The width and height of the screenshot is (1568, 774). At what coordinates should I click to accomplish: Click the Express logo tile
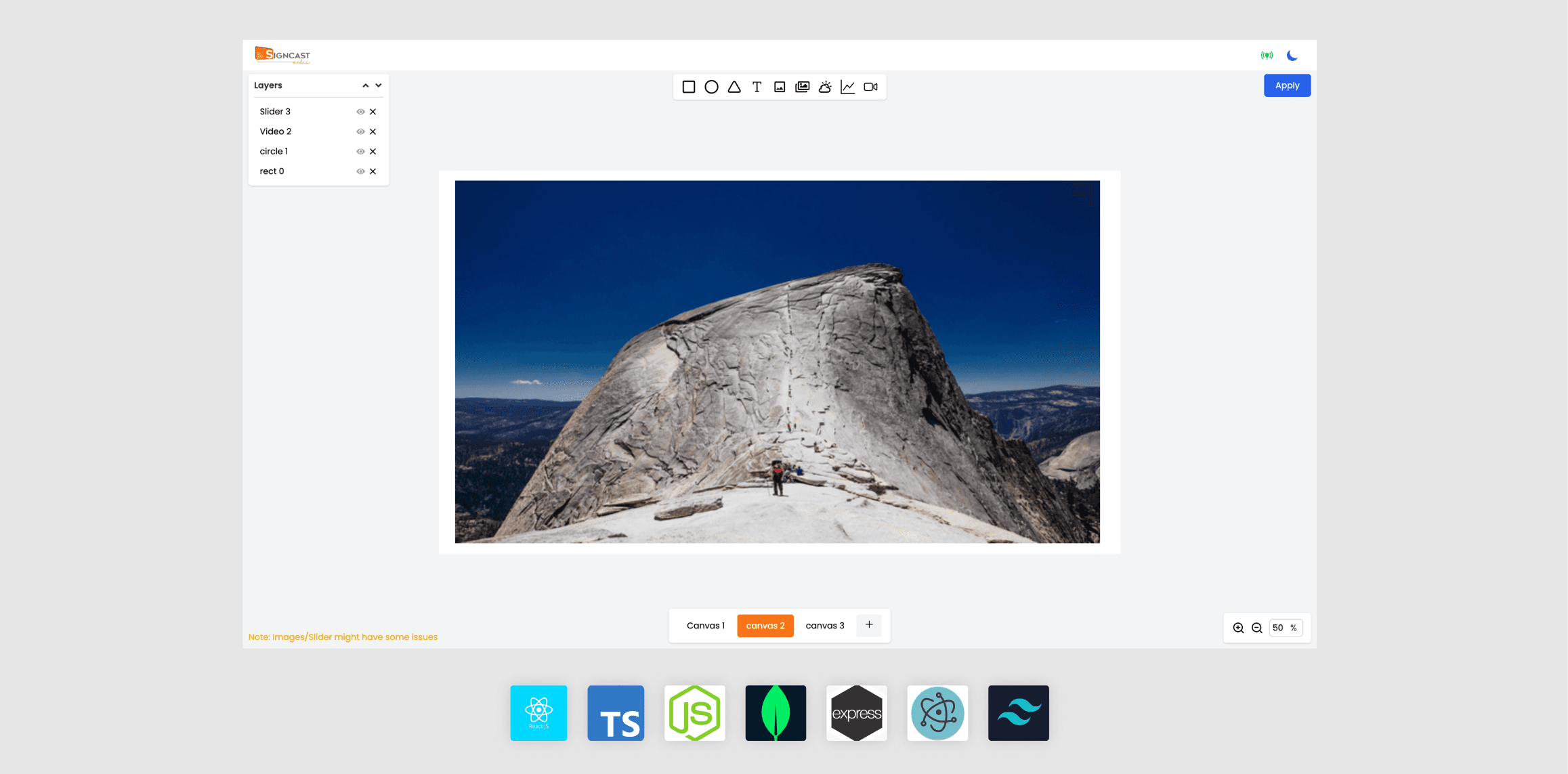857,713
